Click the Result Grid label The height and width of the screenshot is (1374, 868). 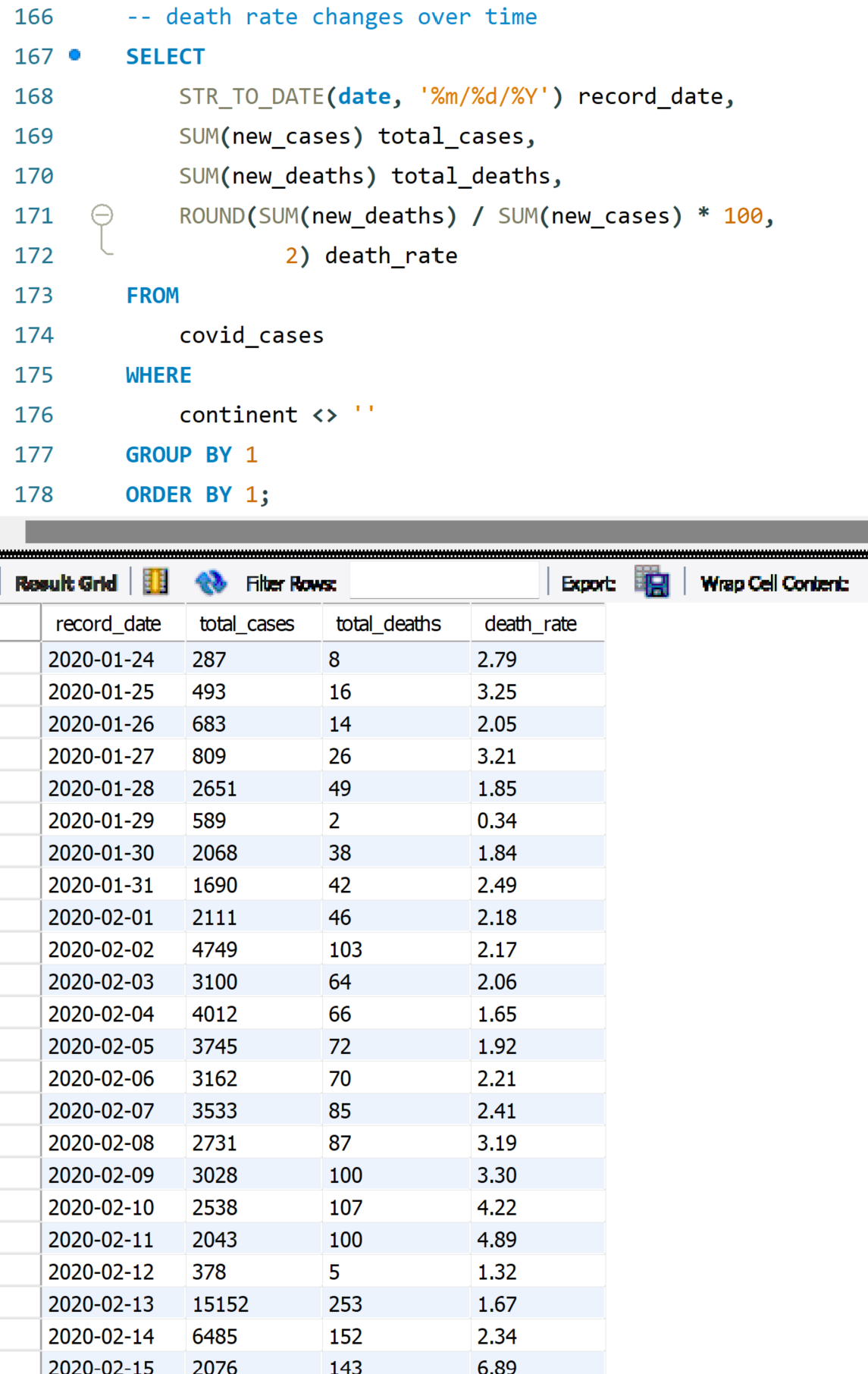pos(66,583)
